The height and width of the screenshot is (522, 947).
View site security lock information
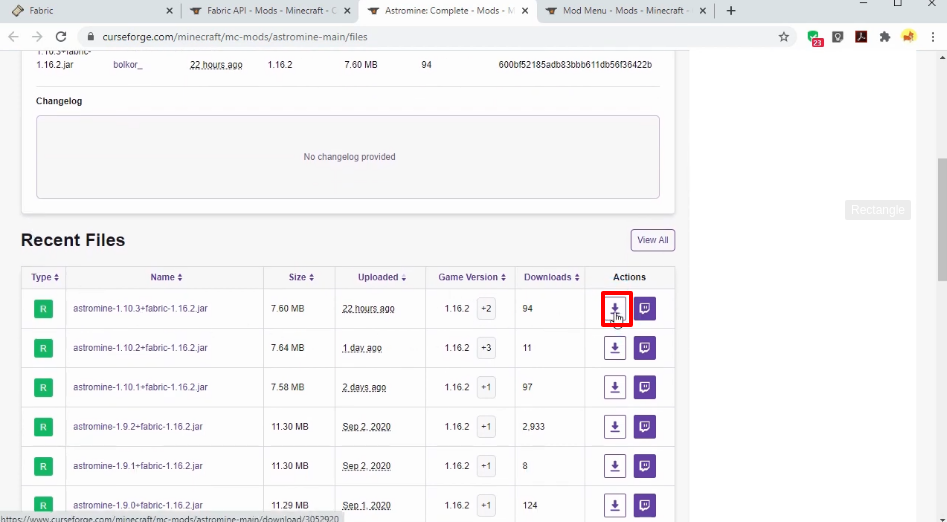point(91,37)
